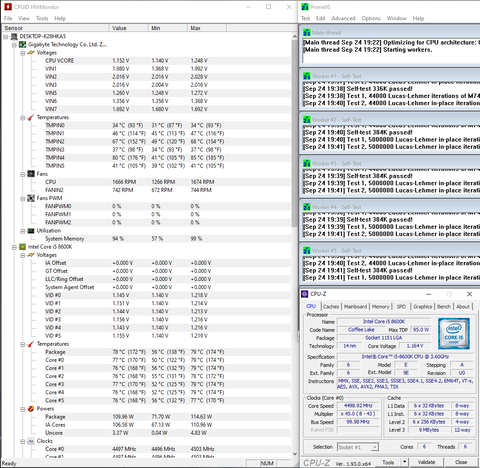480x468 pixels.
Task: Open HWMonitor View menu
Action: (x=24, y=18)
